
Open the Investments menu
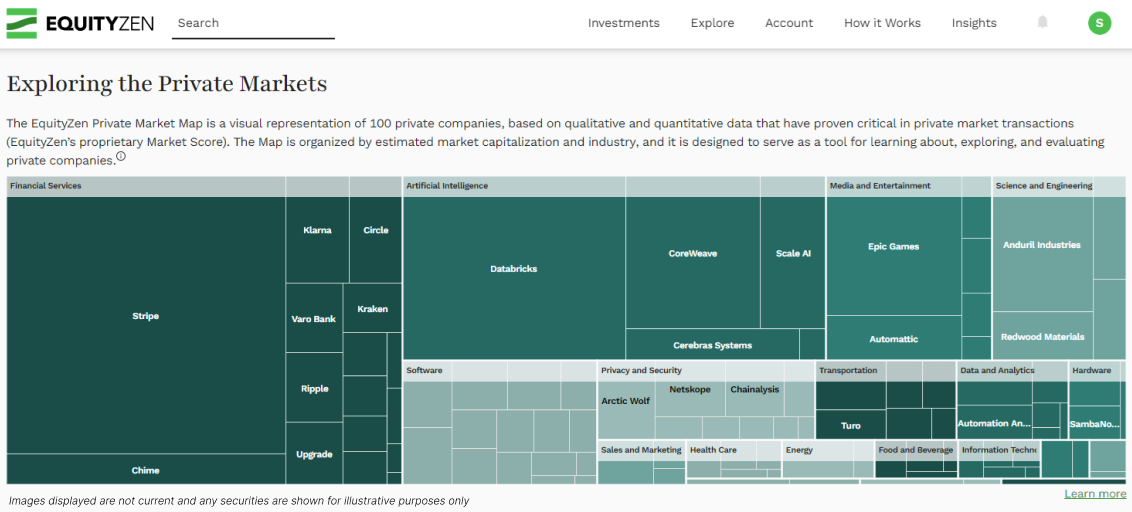(x=623, y=23)
